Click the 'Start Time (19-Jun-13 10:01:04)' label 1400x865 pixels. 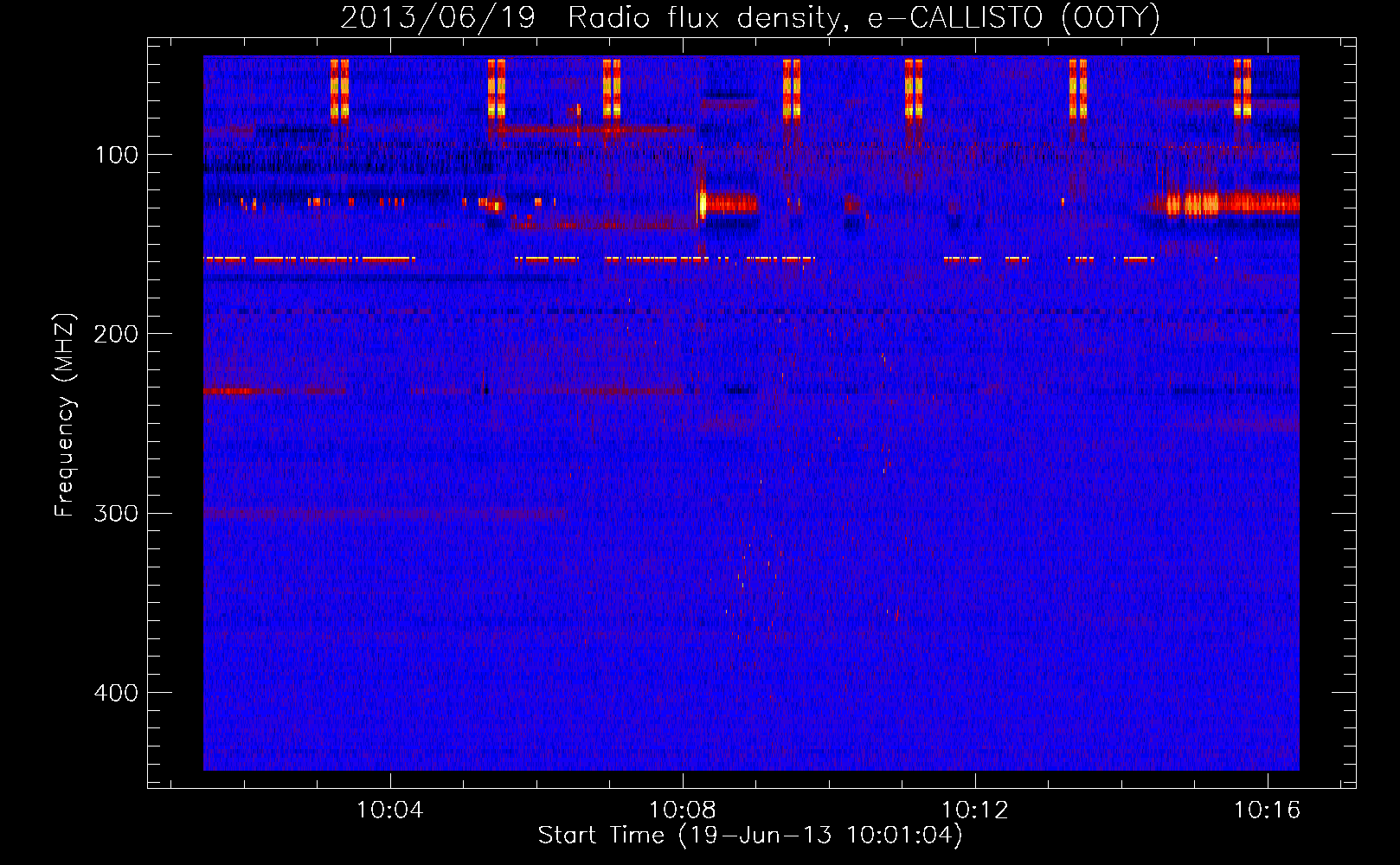[750, 836]
